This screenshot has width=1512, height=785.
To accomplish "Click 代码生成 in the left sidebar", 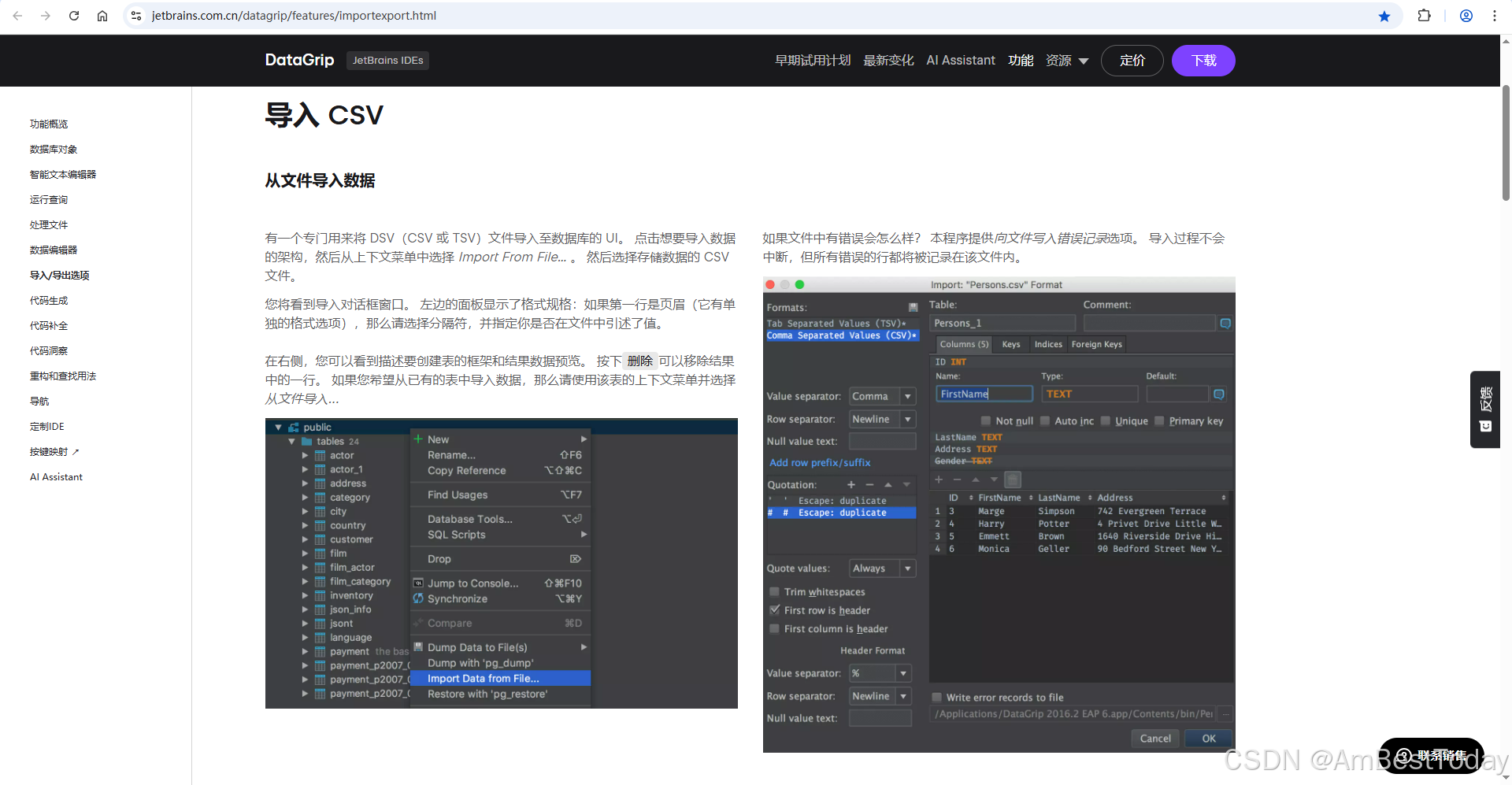I will (49, 301).
